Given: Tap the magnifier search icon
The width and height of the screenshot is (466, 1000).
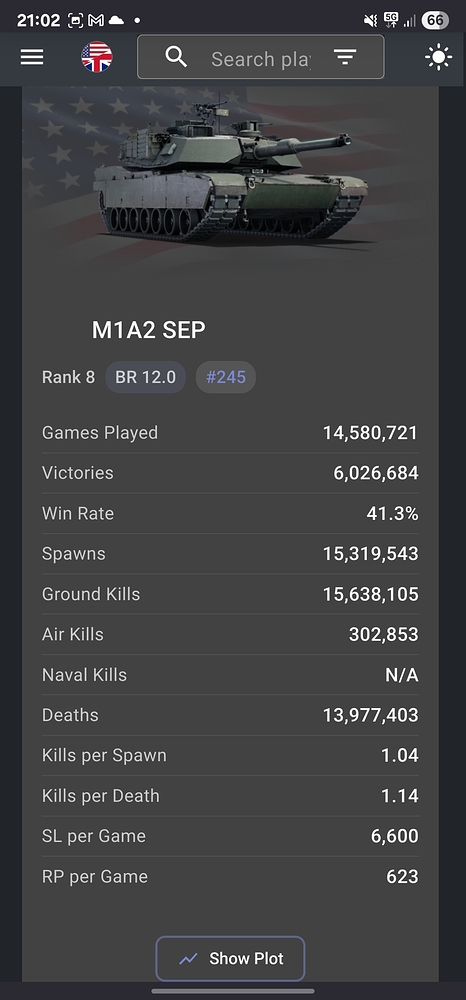Looking at the screenshot, I should click(176, 57).
